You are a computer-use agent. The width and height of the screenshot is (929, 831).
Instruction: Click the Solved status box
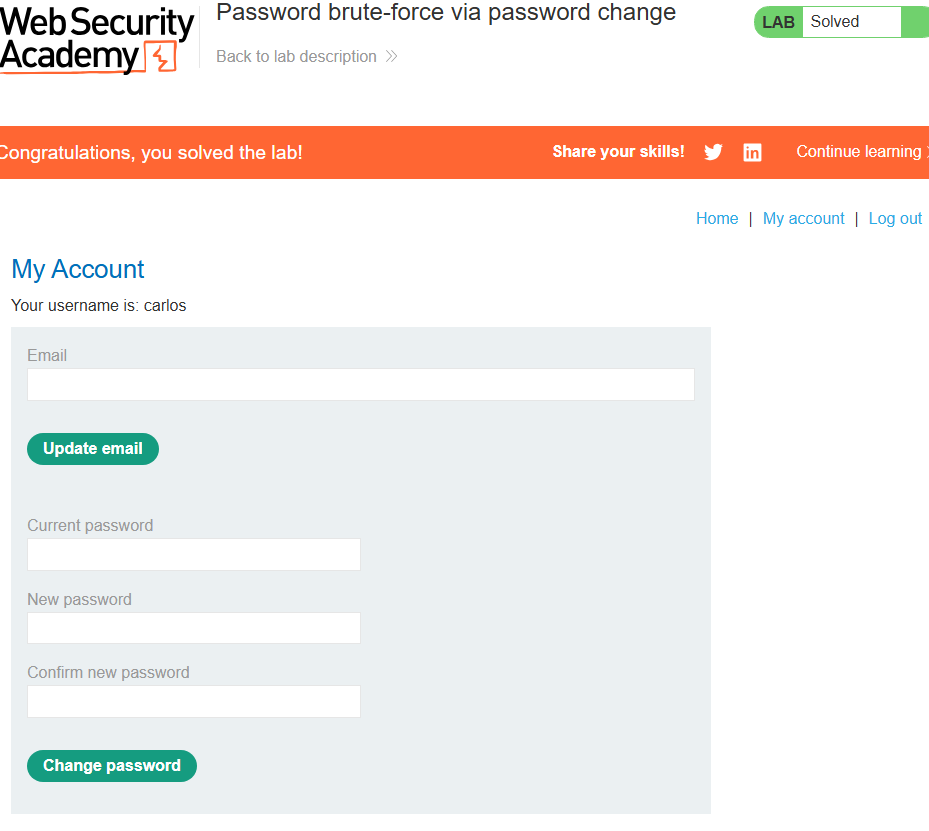(851, 22)
